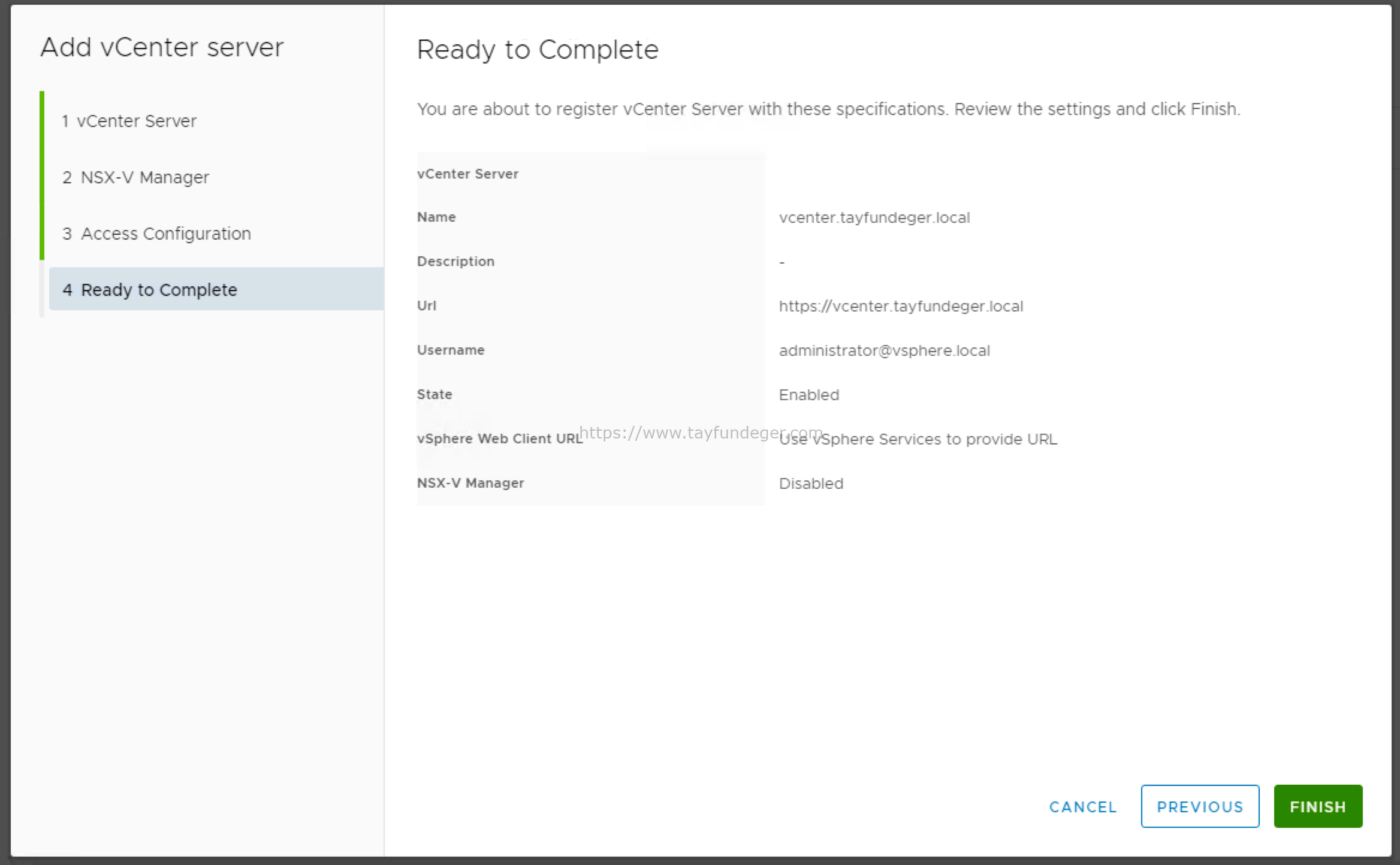
Task: Click the vSphere Web Client URL label
Action: 499,438
